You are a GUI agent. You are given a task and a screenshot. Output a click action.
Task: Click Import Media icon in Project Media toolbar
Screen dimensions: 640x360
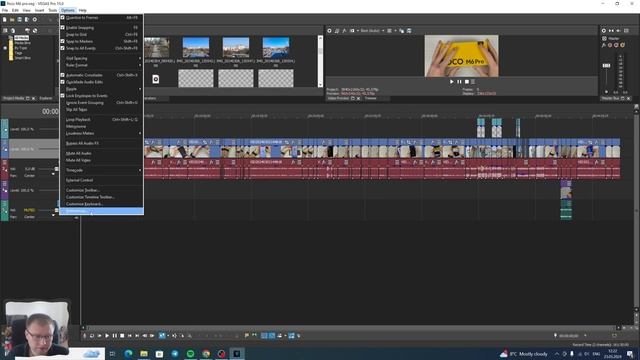[4, 31]
